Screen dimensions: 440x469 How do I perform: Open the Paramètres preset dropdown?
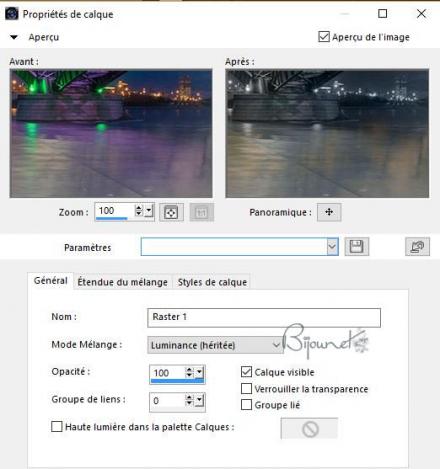coord(332,247)
